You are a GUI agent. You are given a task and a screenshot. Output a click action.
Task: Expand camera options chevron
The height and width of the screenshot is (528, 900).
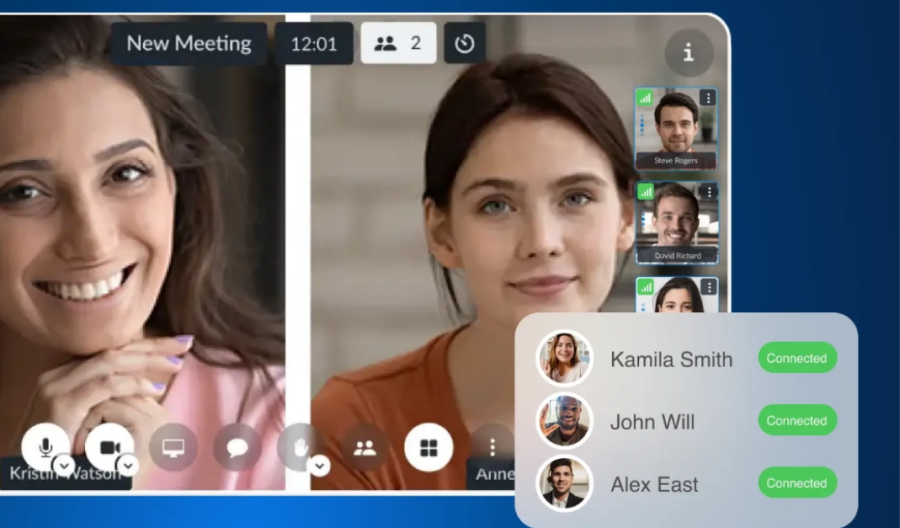(x=127, y=465)
